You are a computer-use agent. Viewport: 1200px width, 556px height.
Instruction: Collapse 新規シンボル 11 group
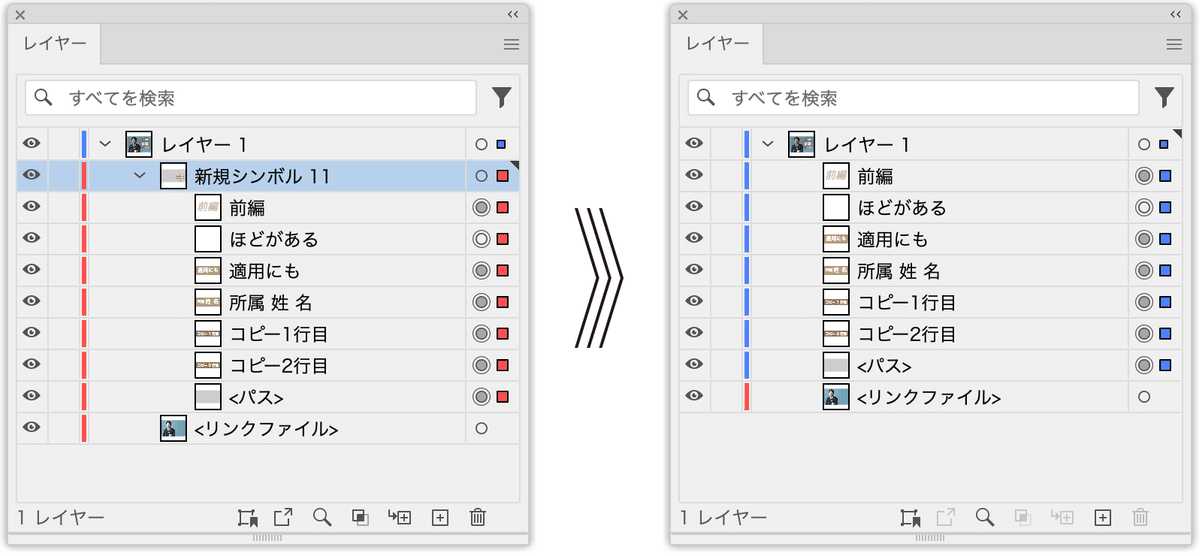tap(139, 176)
